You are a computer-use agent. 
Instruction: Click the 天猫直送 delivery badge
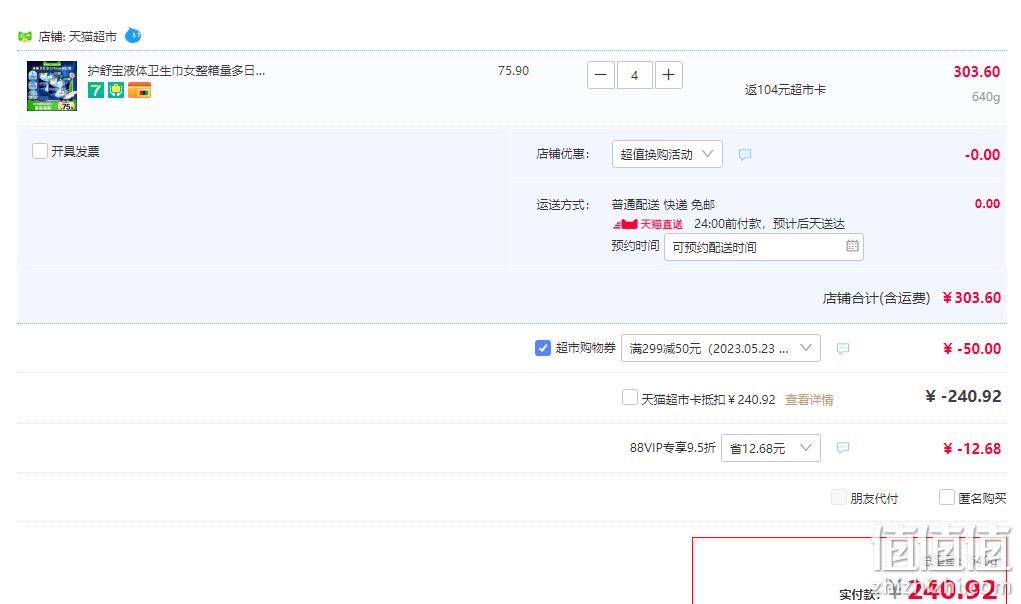coord(648,224)
